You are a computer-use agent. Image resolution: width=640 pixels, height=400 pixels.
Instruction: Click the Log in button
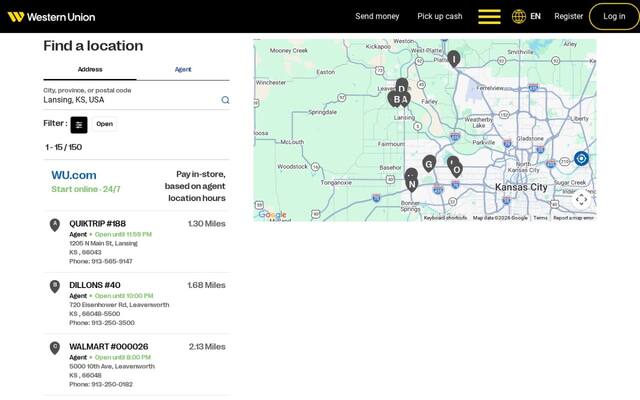[614, 16]
